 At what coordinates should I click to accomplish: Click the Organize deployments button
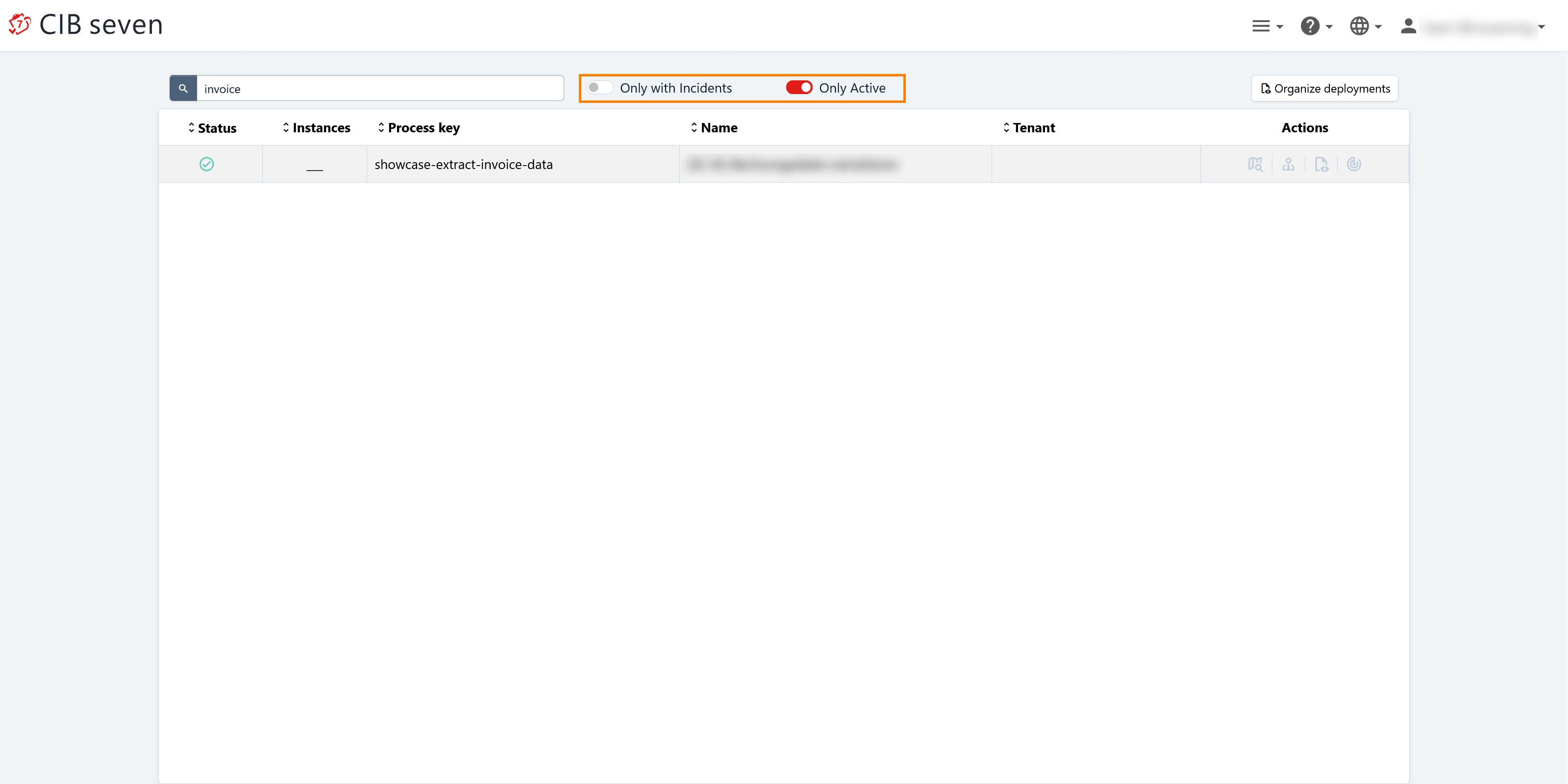(x=1324, y=88)
